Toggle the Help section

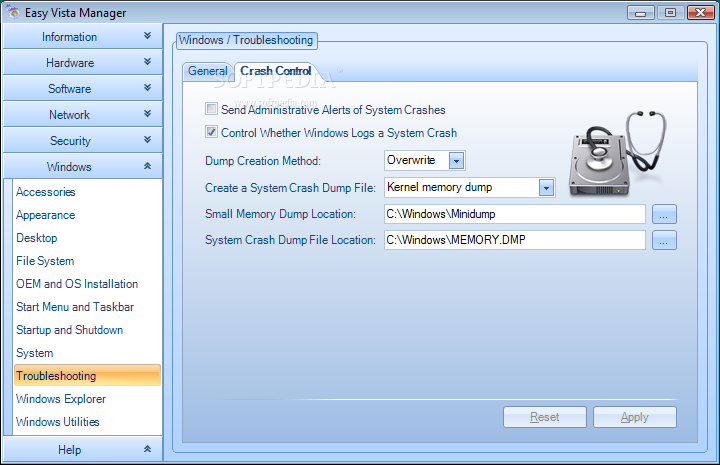83,449
